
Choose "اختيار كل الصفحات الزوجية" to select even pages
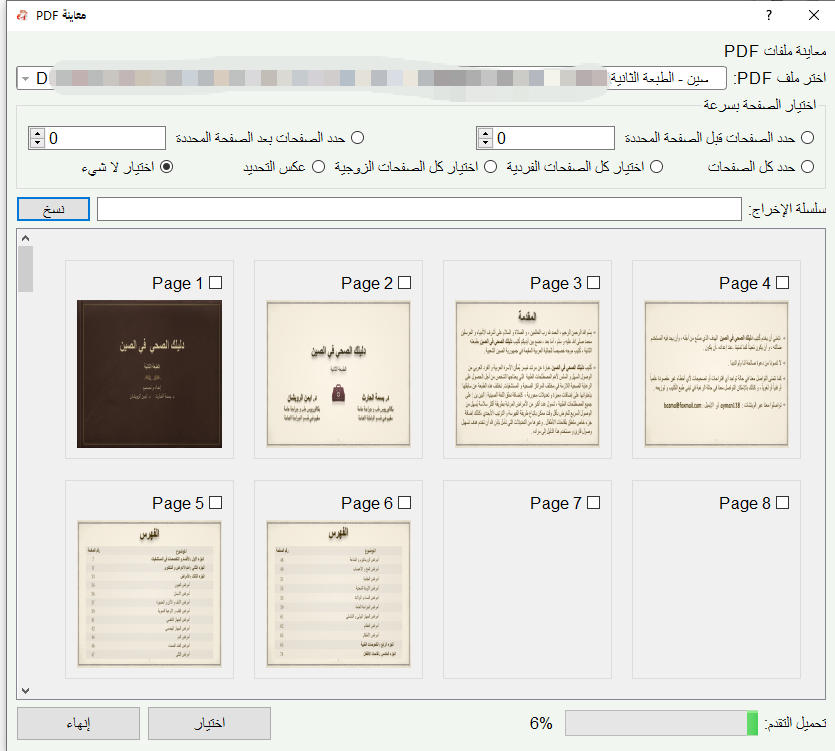[489, 167]
